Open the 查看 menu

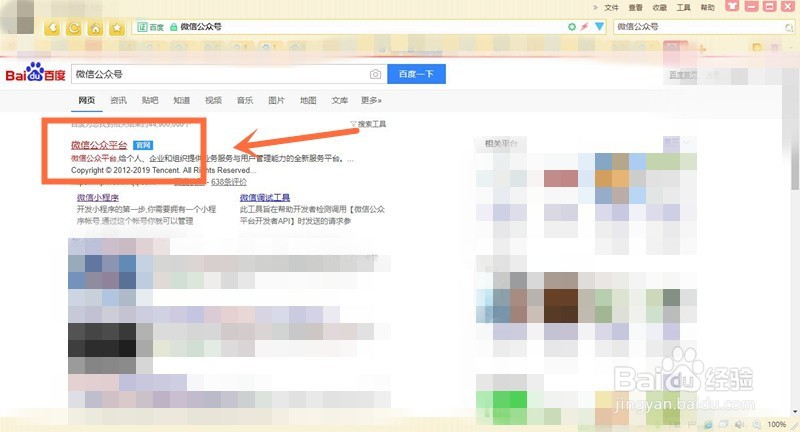point(635,8)
